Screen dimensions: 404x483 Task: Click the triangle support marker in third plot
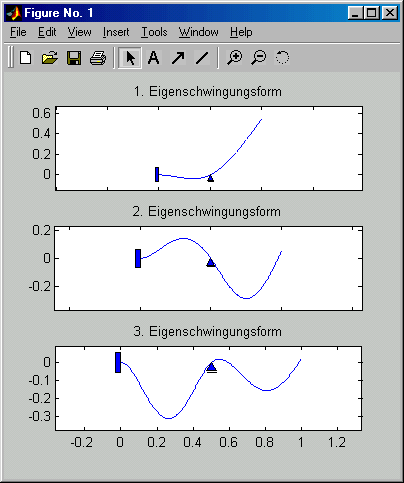211,367
